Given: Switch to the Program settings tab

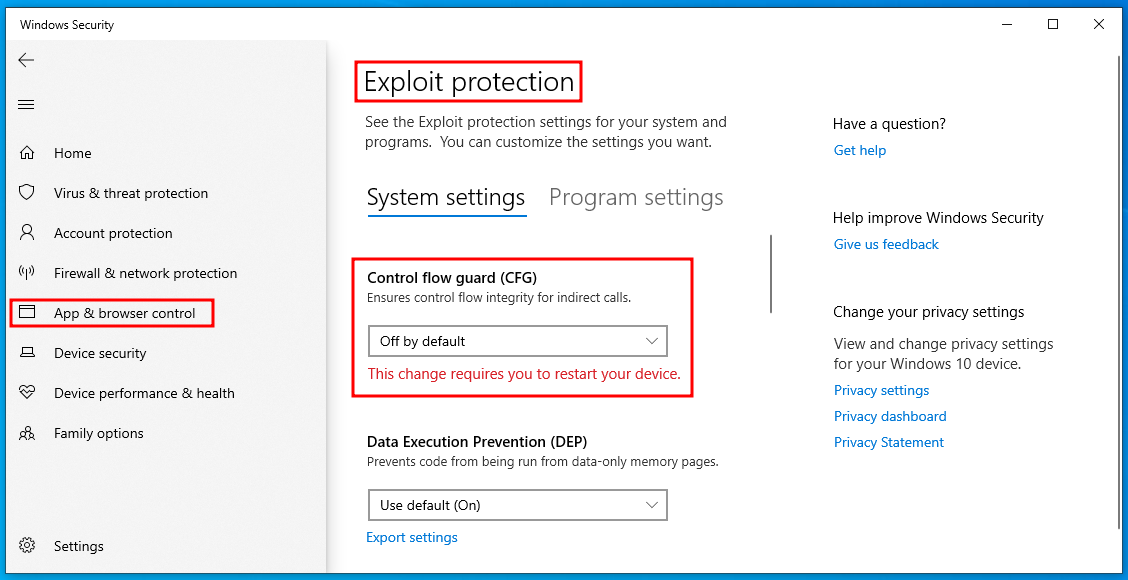Looking at the screenshot, I should coord(636,198).
